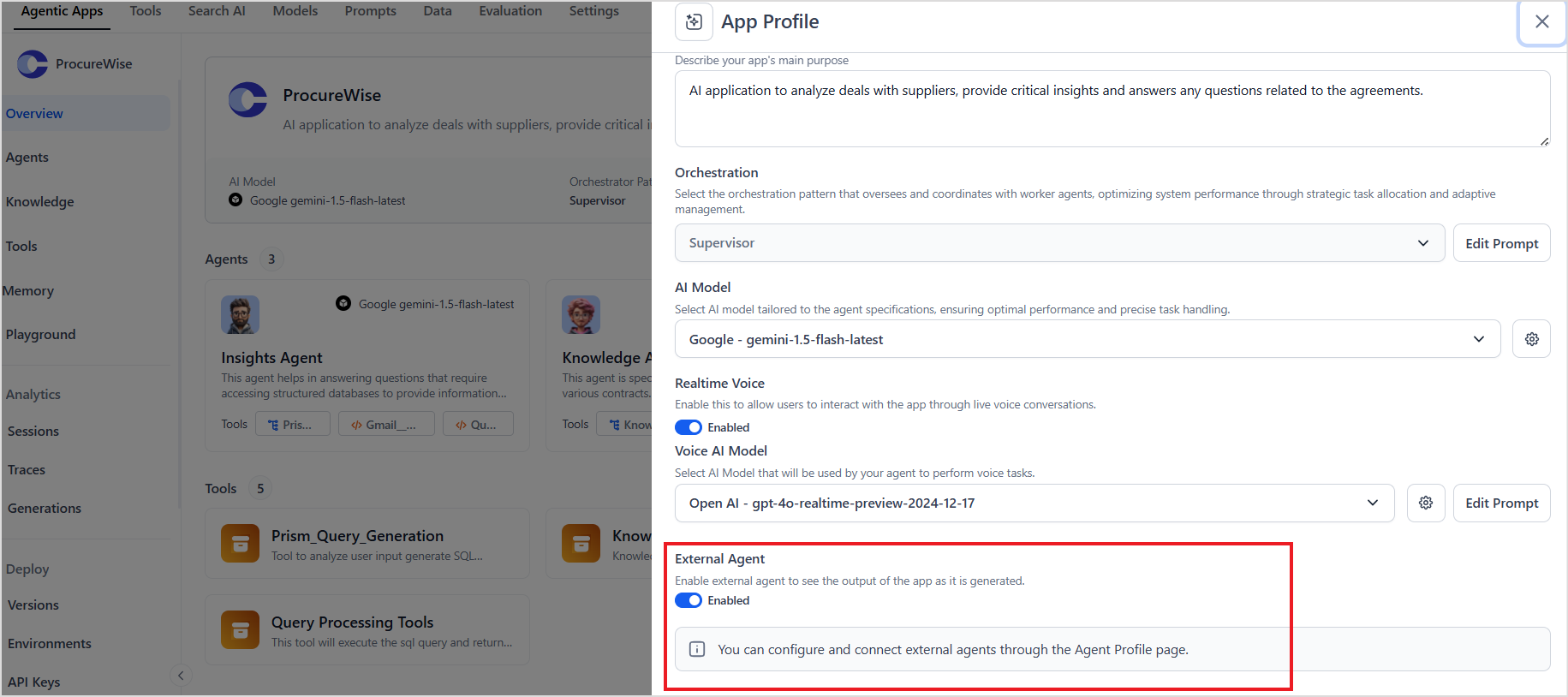The width and height of the screenshot is (1568, 697).
Task: Click the Agents count badge 3
Action: (x=271, y=259)
